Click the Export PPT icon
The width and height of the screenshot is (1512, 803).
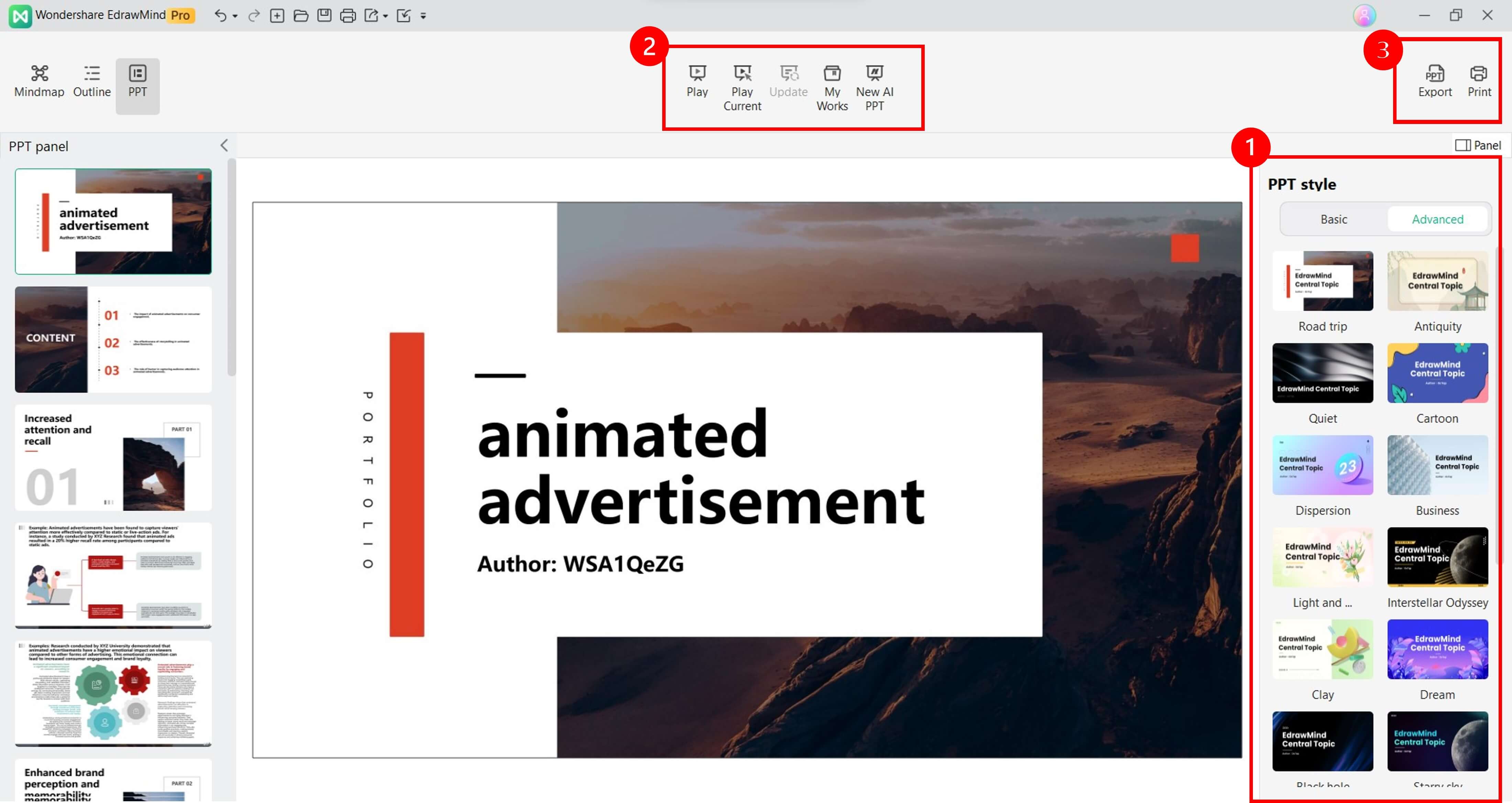click(x=1435, y=74)
